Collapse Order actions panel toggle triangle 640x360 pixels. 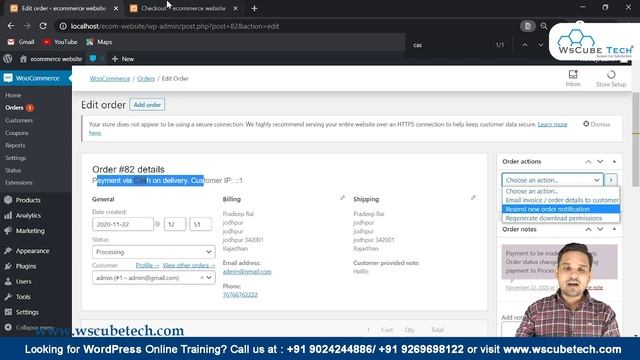(614, 162)
